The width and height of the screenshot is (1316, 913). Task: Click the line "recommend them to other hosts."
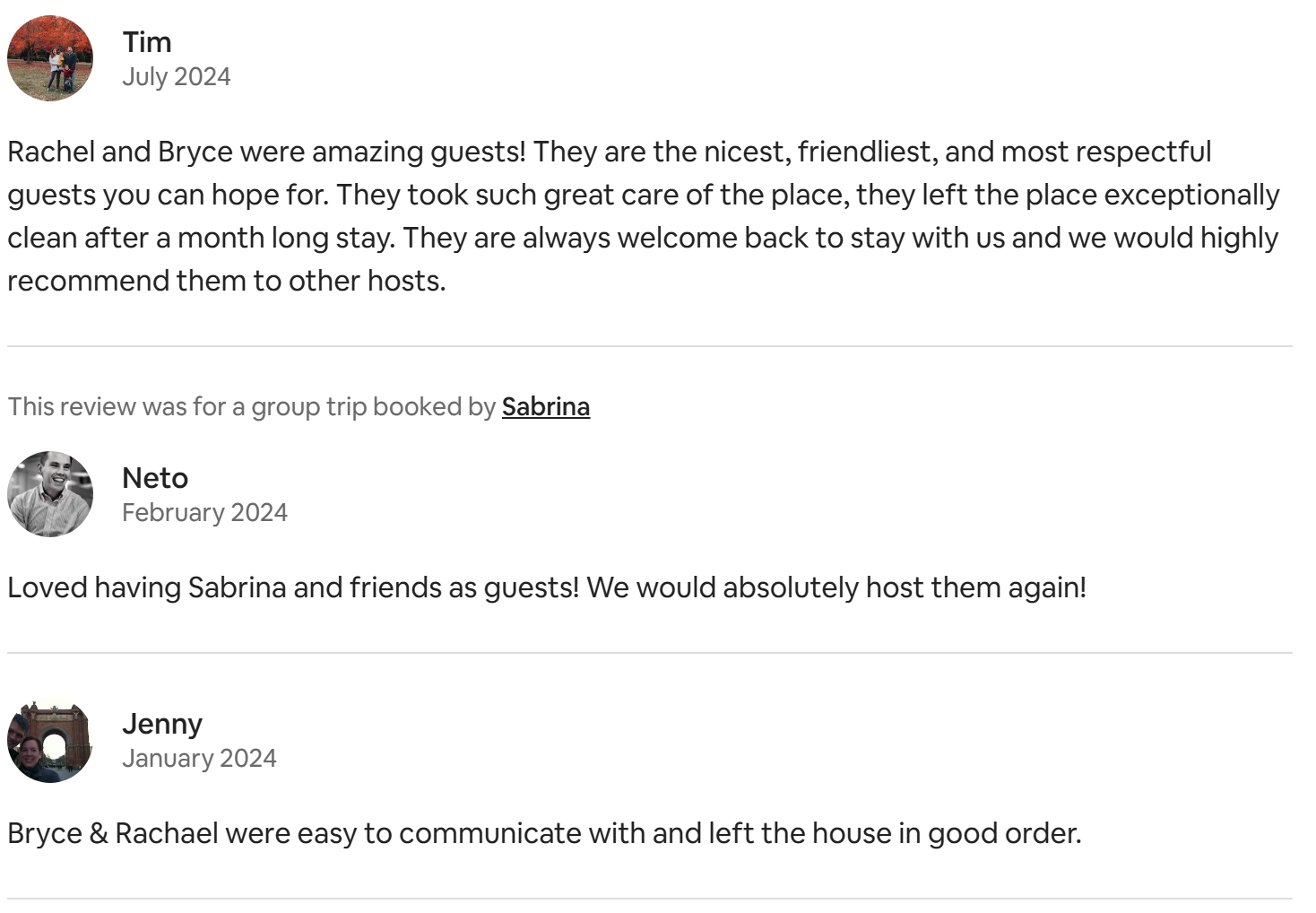tap(227, 281)
